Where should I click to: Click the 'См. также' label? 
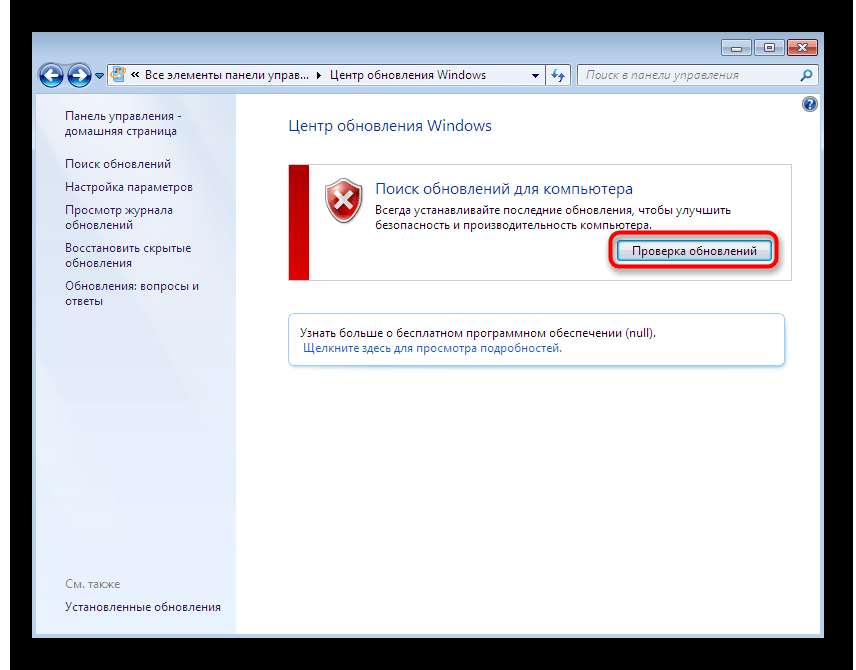pyautogui.click(x=92, y=584)
